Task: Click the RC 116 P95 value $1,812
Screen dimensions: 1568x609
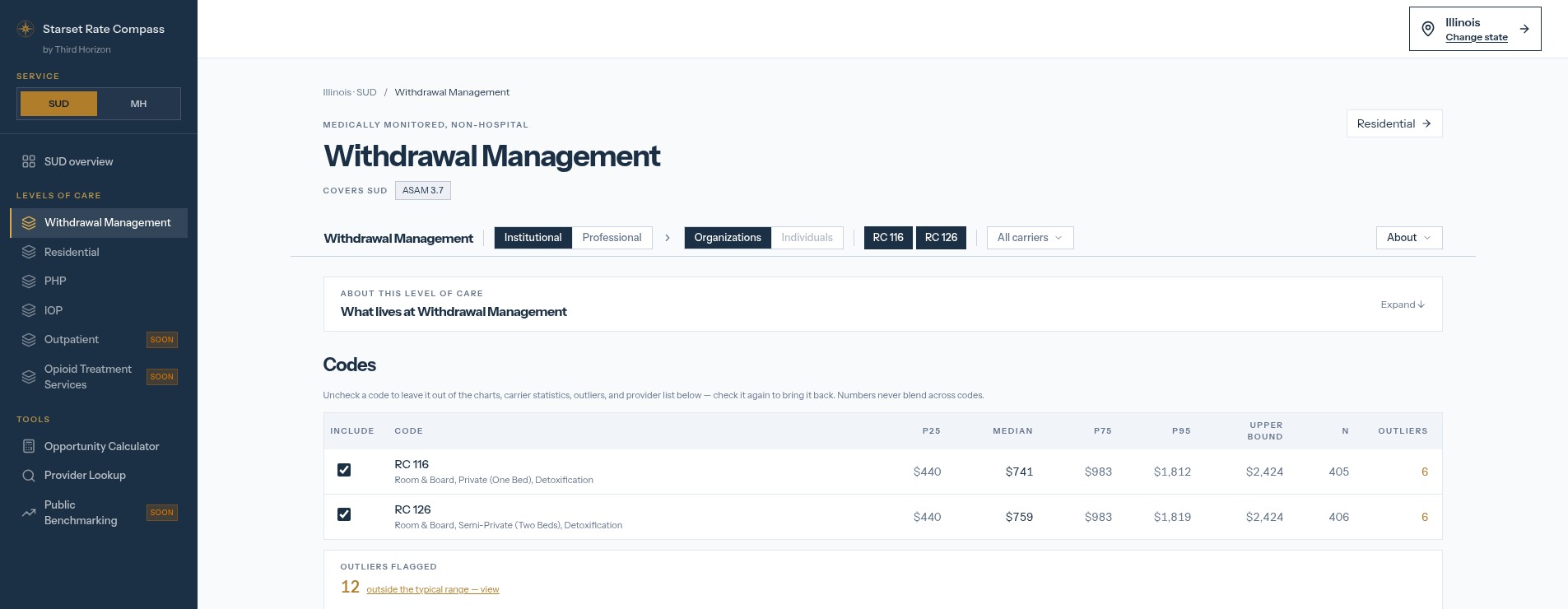Action: [1172, 472]
